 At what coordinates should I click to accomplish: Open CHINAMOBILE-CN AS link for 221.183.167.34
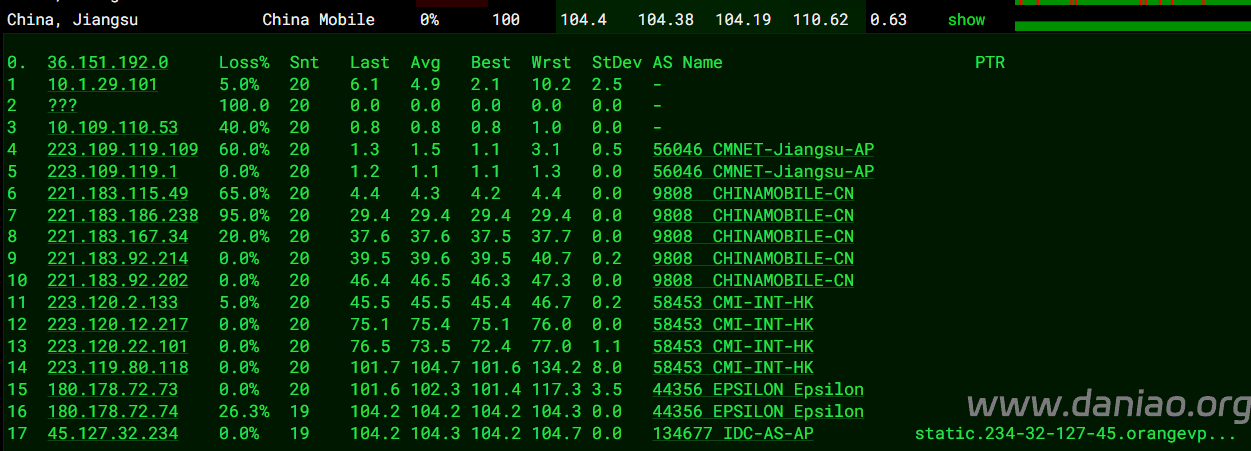[x=753, y=237]
